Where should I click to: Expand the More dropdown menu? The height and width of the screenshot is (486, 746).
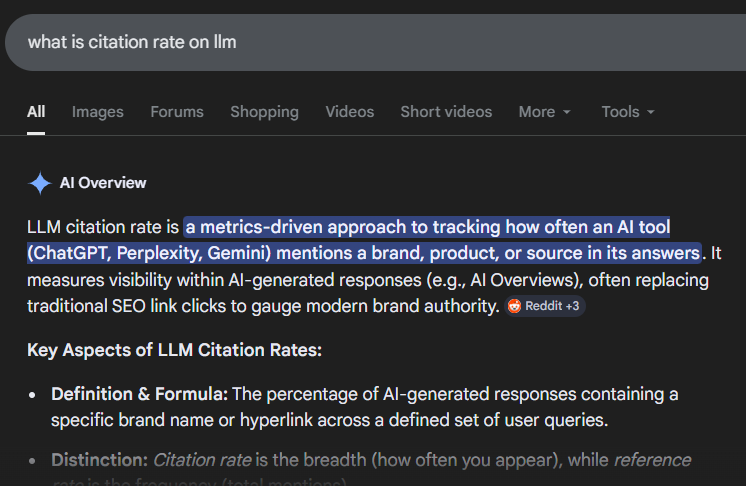click(x=544, y=112)
